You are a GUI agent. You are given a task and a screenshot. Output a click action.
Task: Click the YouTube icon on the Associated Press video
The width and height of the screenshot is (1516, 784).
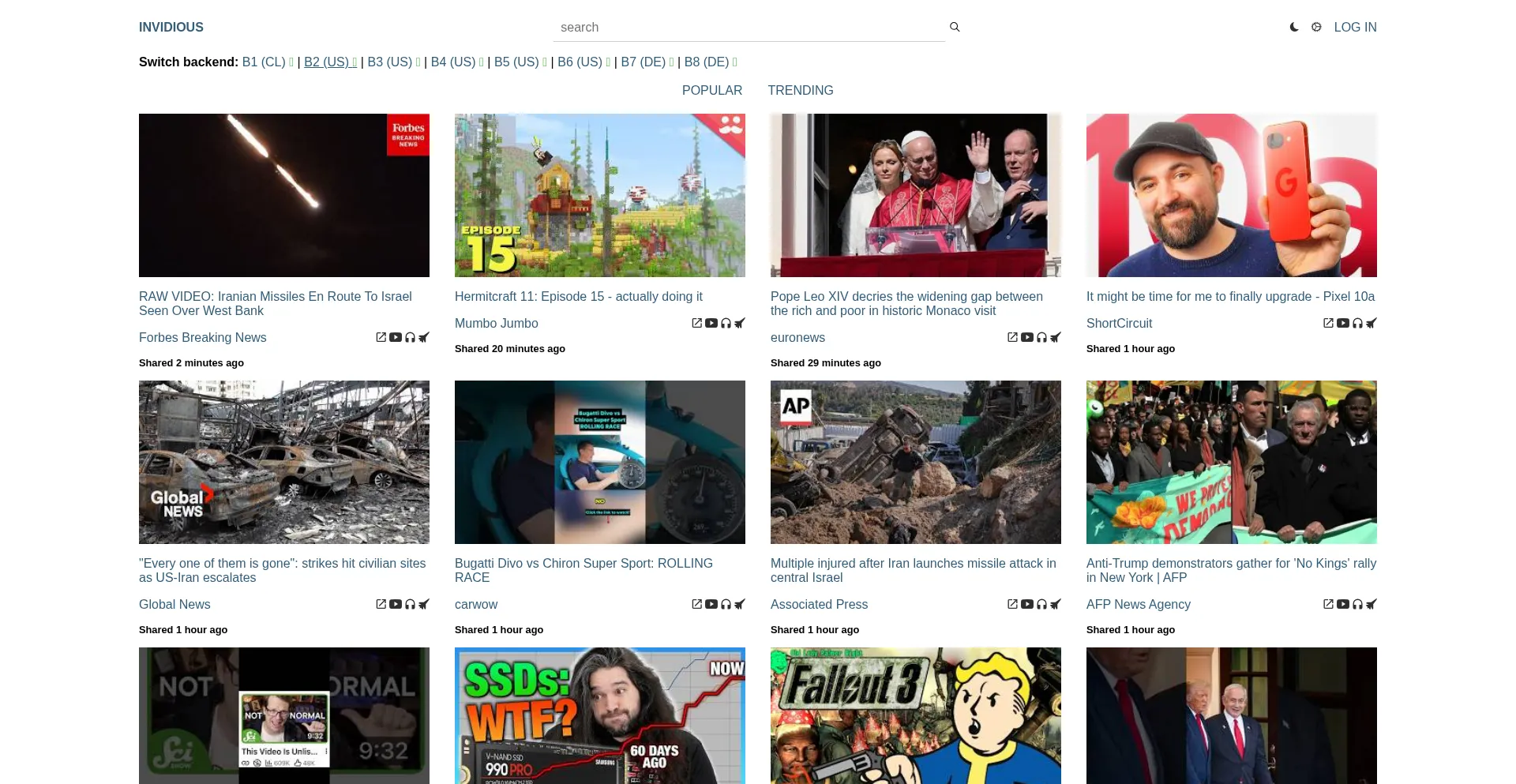(1027, 604)
